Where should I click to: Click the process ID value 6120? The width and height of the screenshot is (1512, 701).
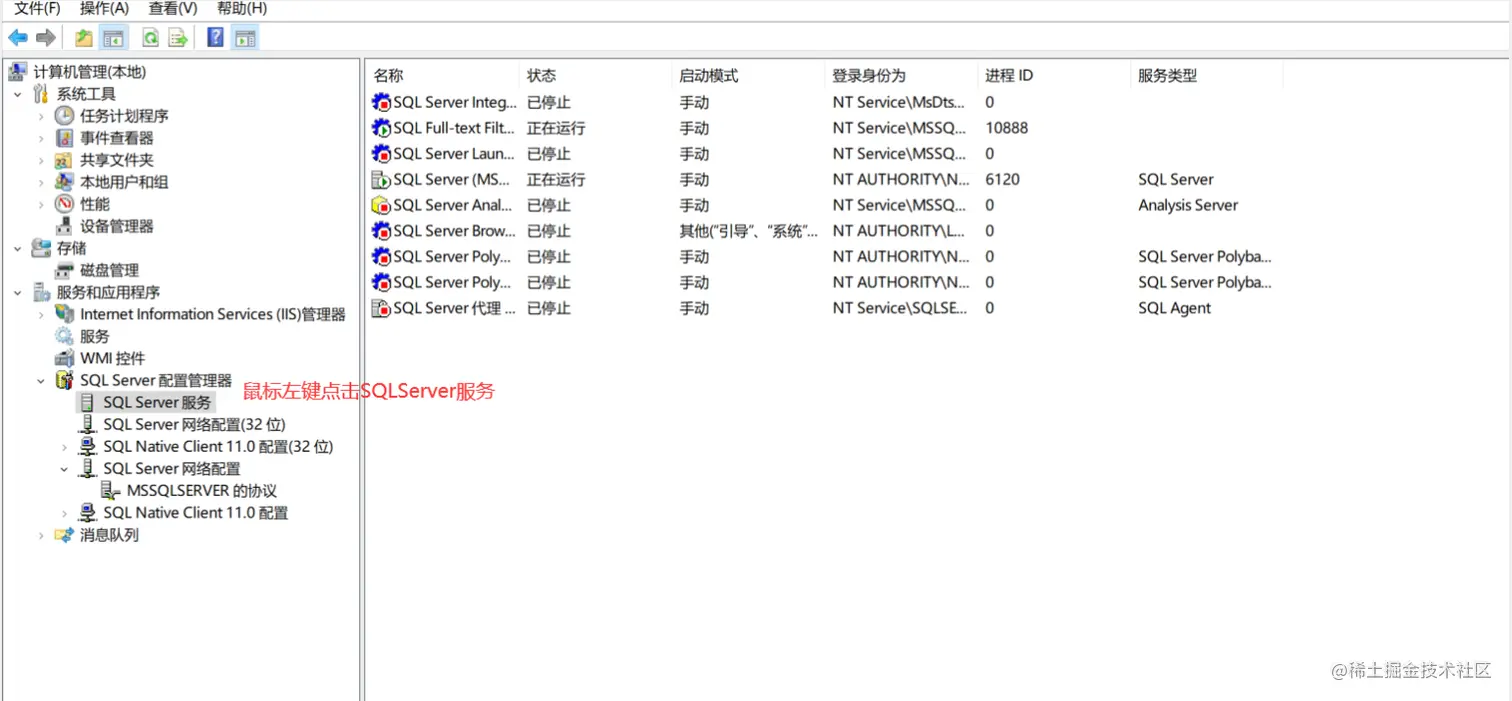pyautogui.click(x=1002, y=180)
